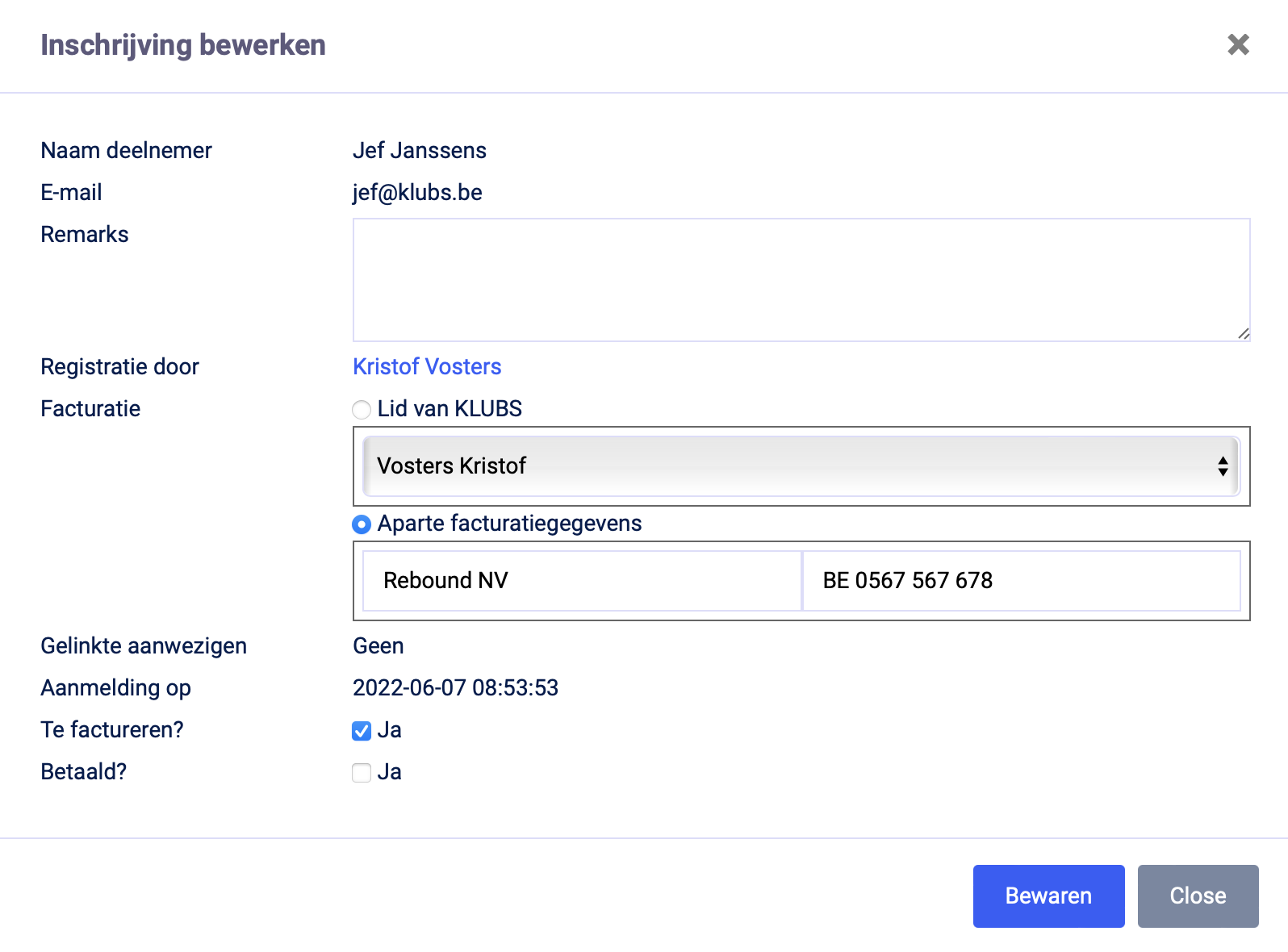Select Aparte facturatiegegevens radio option
1288x952 pixels.
(362, 524)
